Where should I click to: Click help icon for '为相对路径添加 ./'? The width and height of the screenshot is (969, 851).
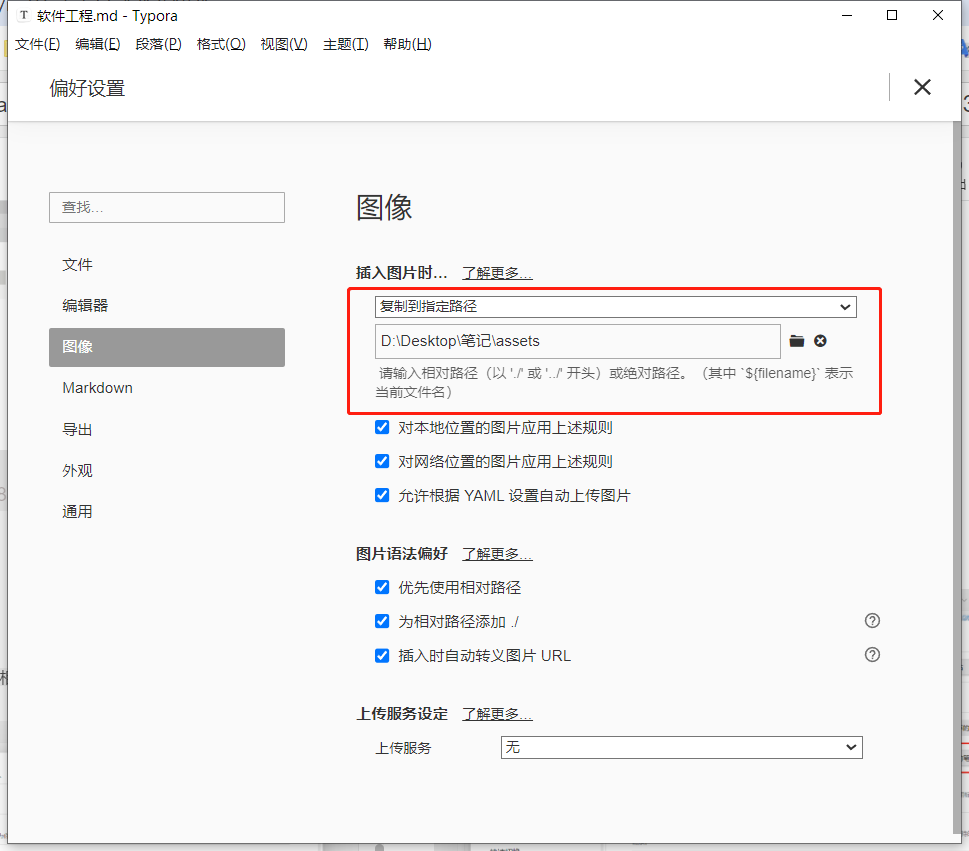coord(872,620)
